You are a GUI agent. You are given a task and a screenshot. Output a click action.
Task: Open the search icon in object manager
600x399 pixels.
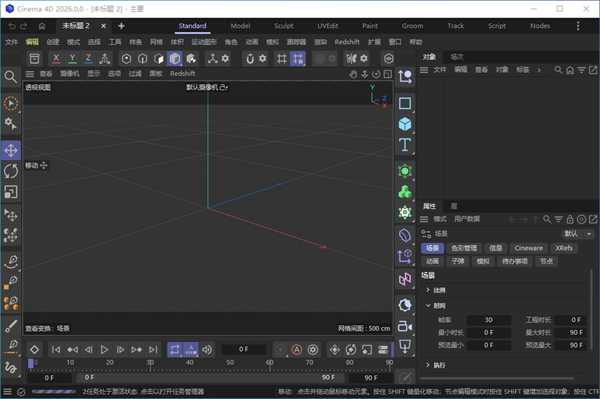(558, 70)
